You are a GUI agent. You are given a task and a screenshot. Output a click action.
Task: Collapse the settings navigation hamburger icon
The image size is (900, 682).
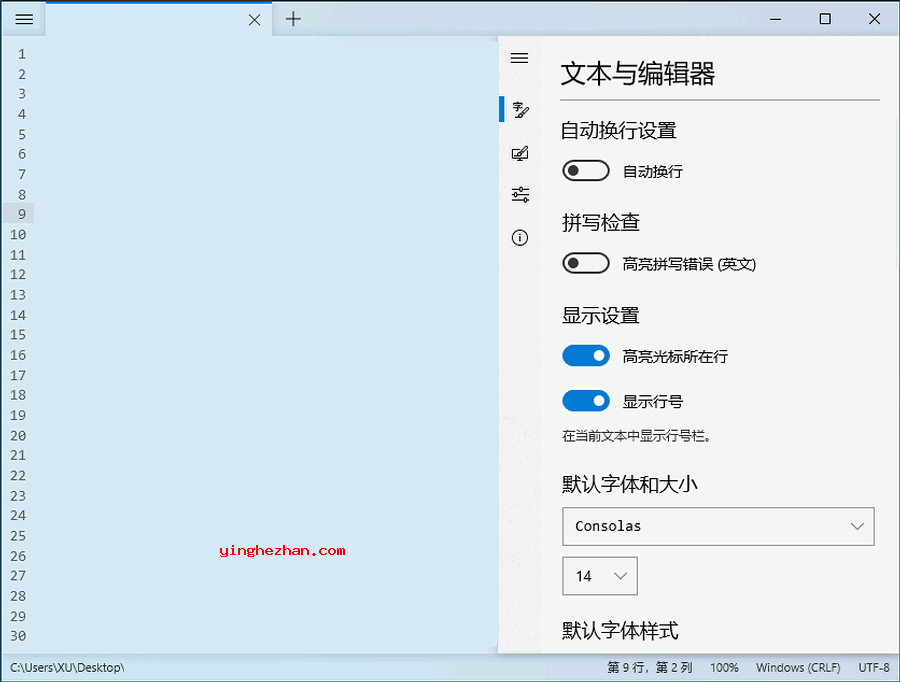[x=519, y=58]
